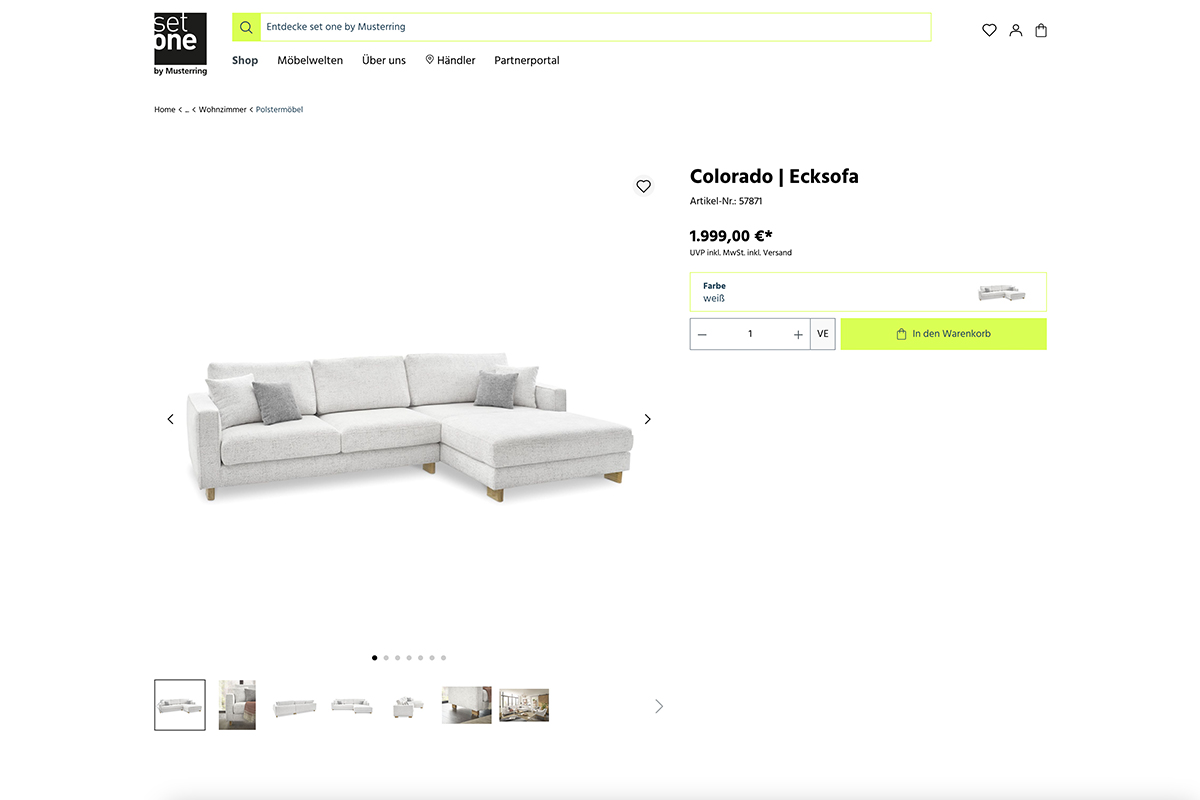Open the user account icon
The width and height of the screenshot is (1200, 800).
[1016, 30]
